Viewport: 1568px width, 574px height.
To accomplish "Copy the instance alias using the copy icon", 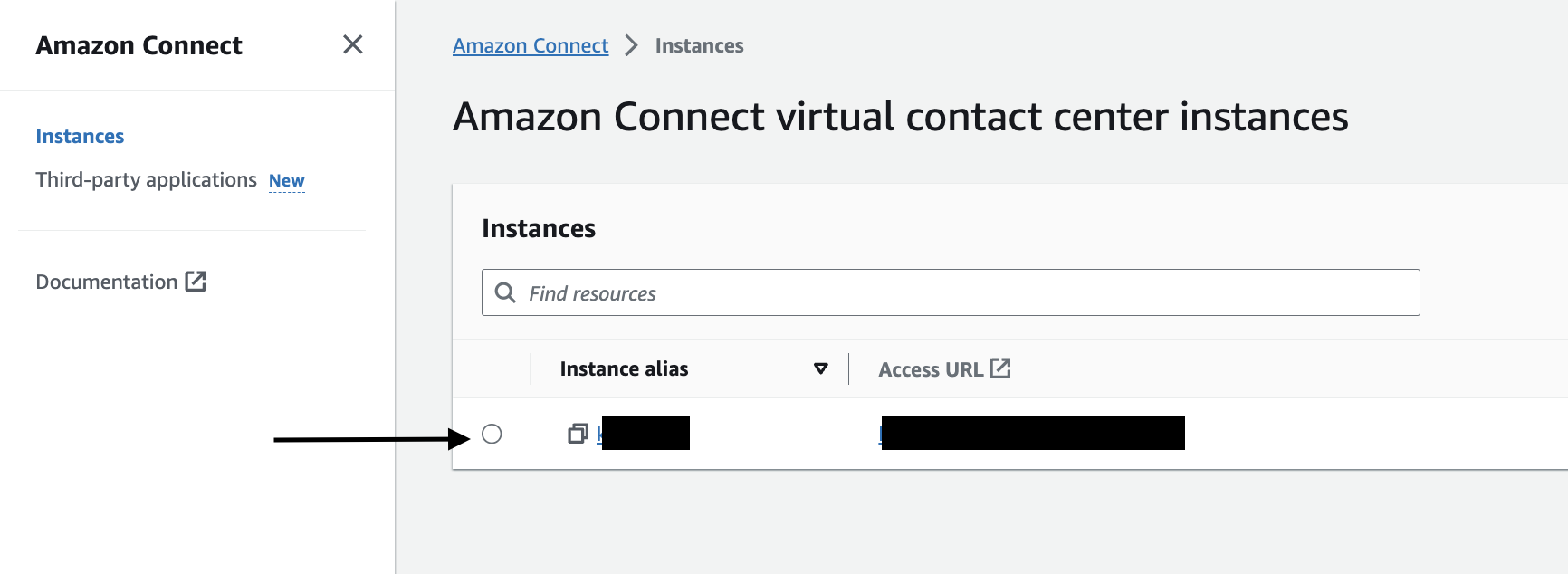I will [x=578, y=434].
